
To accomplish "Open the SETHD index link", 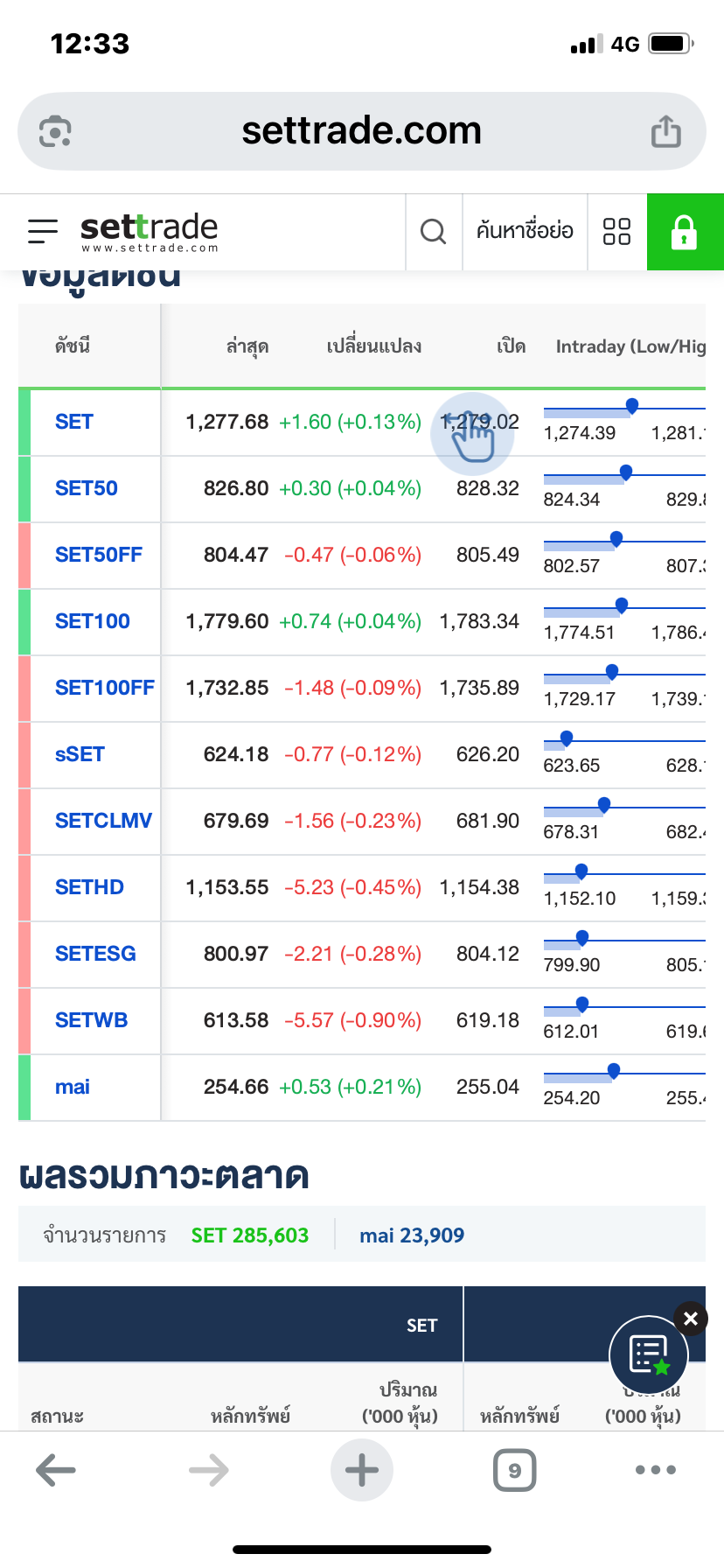I will coord(89,887).
